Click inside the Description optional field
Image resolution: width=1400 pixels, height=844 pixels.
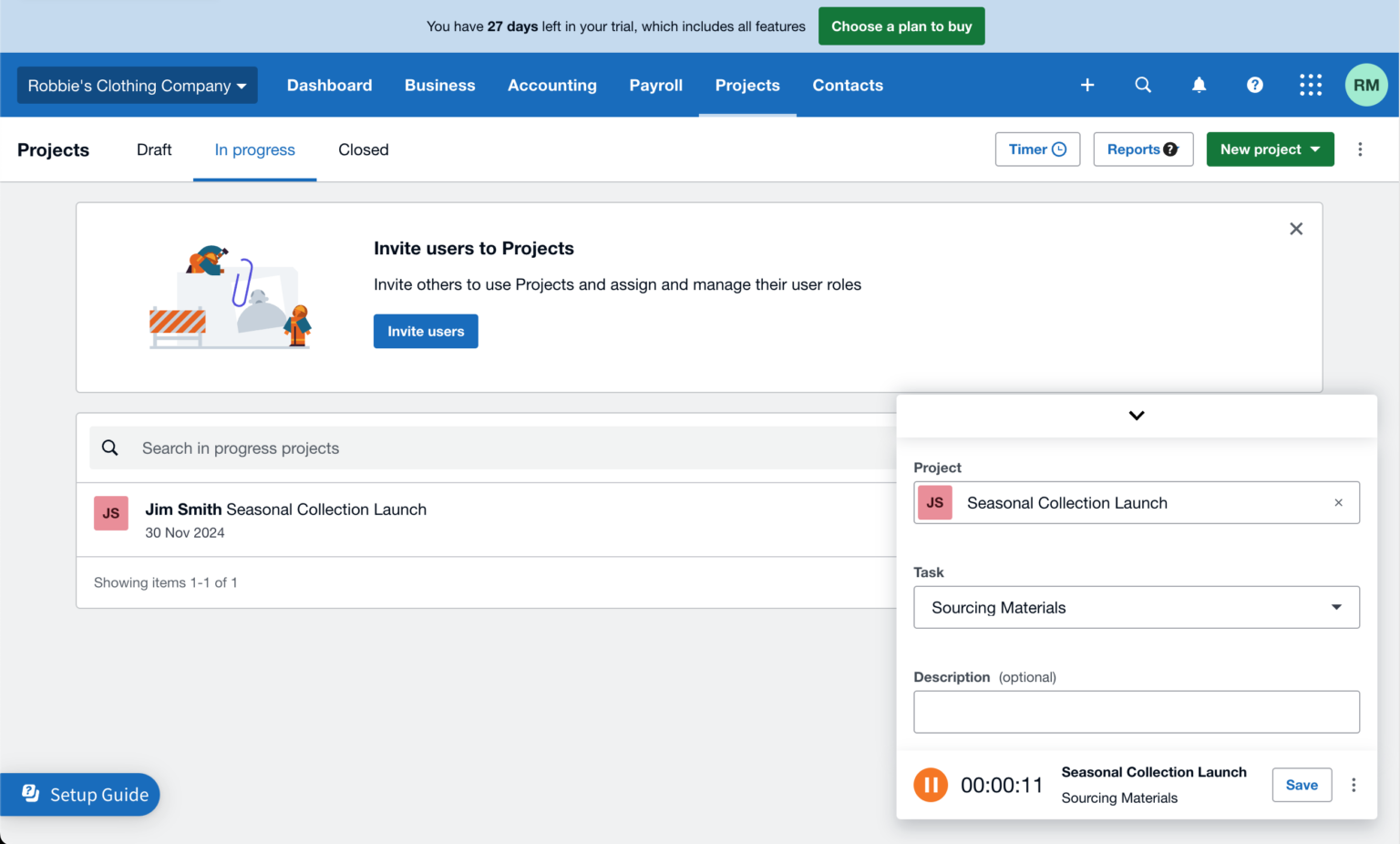coord(1137,712)
